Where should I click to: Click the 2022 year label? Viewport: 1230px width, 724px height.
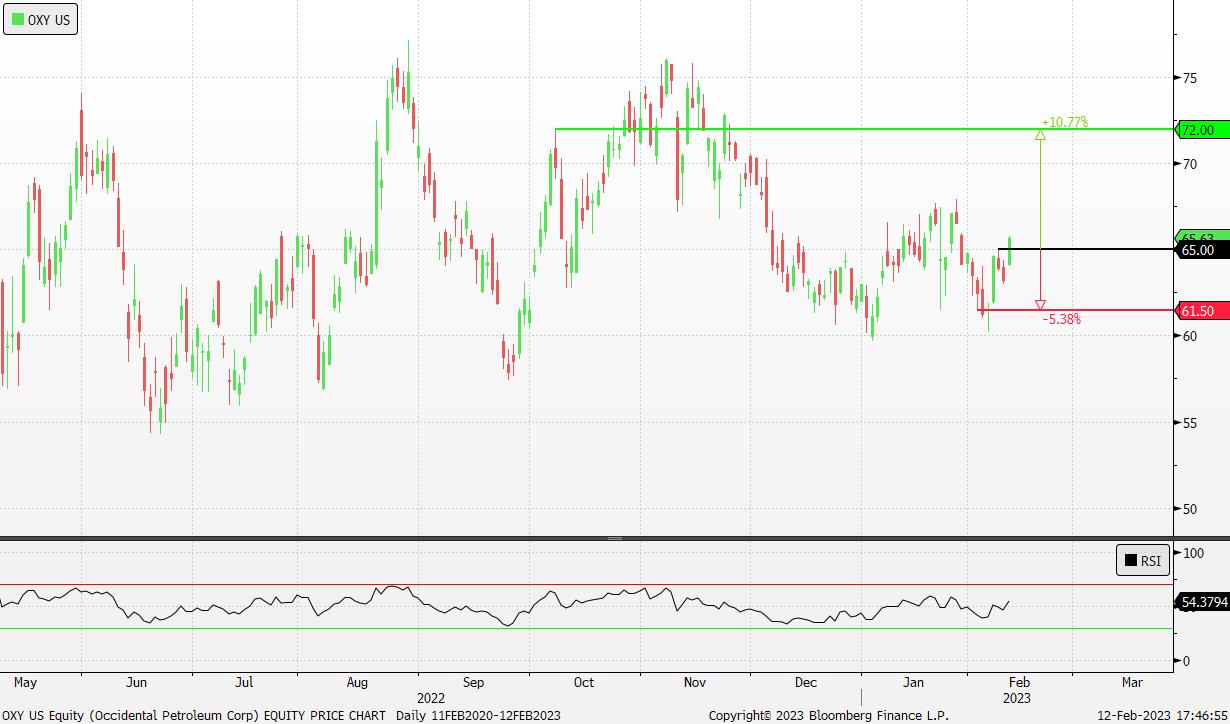[x=431, y=698]
